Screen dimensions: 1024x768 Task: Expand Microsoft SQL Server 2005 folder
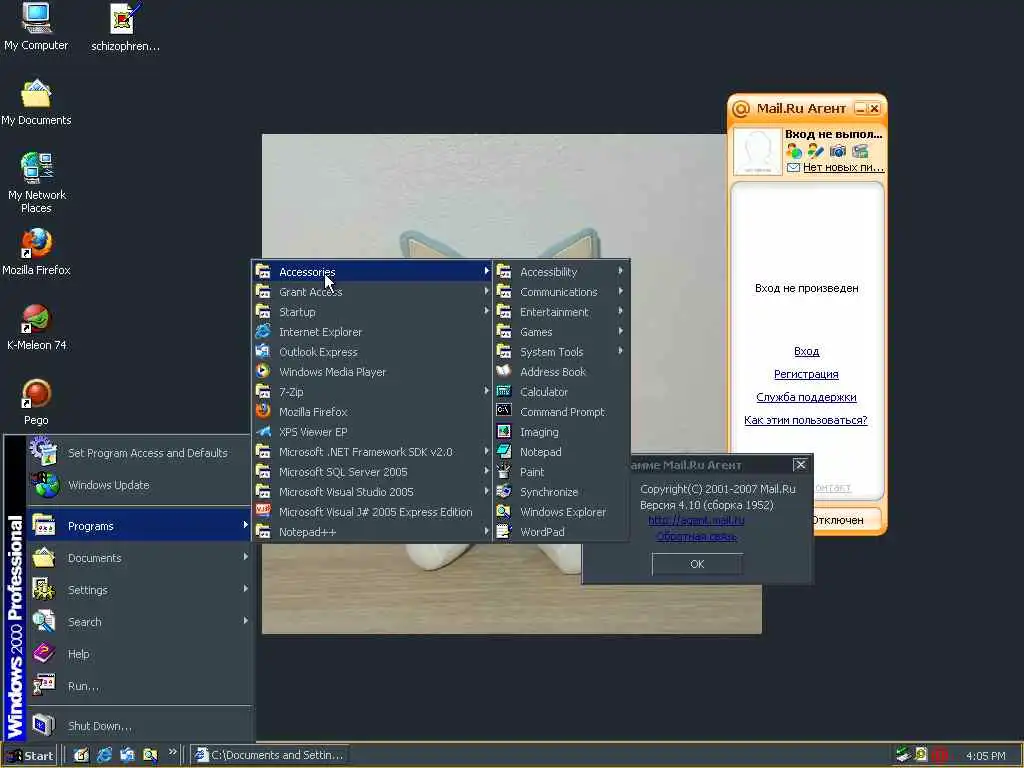pos(372,472)
